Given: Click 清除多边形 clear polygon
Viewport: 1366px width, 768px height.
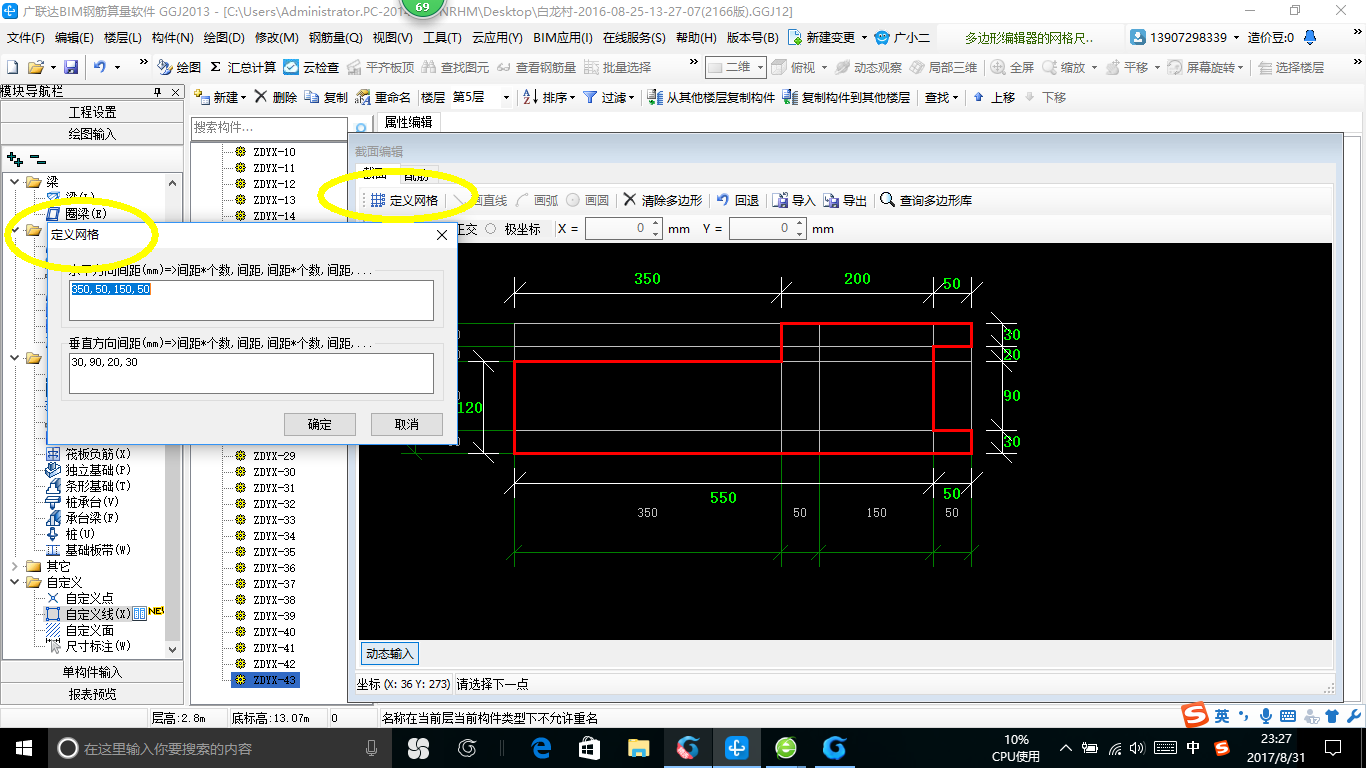Looking at the screenshot, I should tap(663, 200).
